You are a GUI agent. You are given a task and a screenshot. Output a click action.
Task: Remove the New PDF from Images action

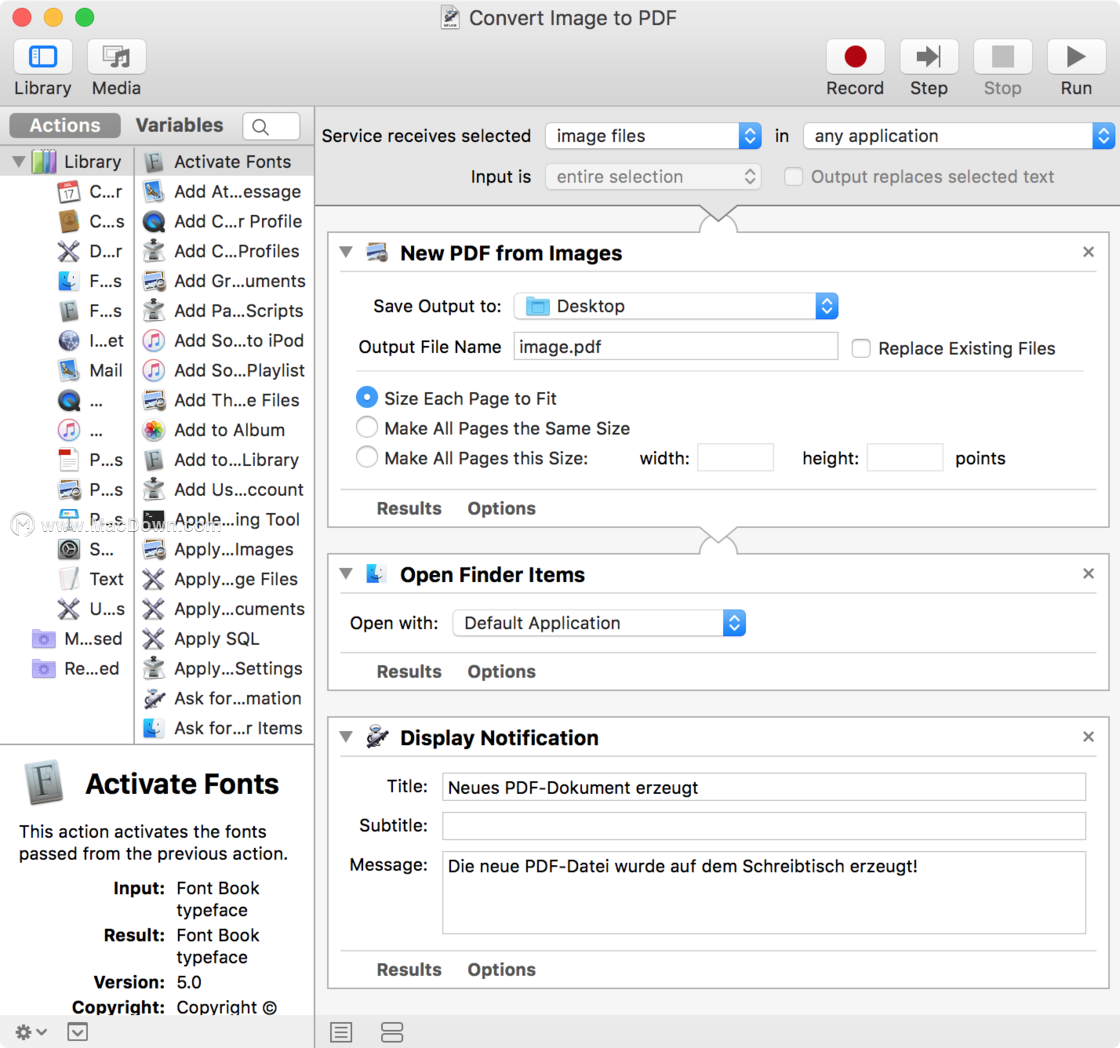point(1088,251)
